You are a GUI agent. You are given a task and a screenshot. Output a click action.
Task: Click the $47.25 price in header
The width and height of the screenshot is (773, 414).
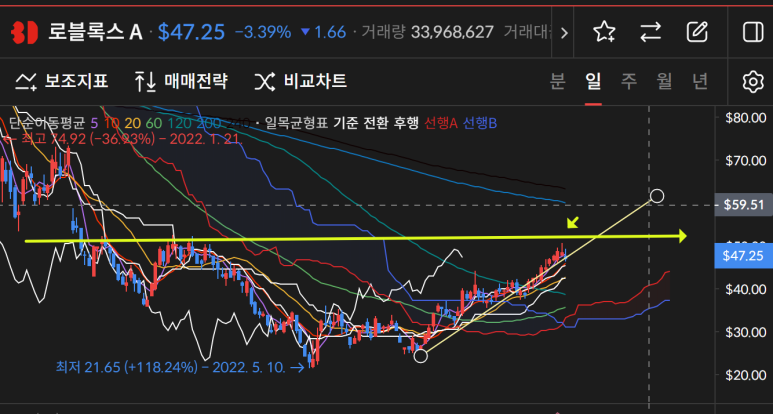[191, 33]
